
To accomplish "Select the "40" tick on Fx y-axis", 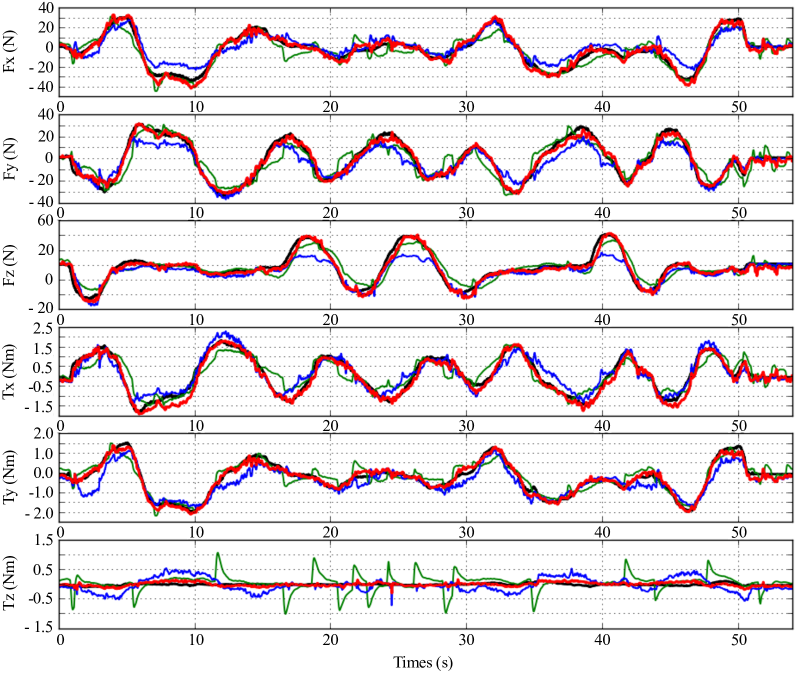I will (45, 9).
